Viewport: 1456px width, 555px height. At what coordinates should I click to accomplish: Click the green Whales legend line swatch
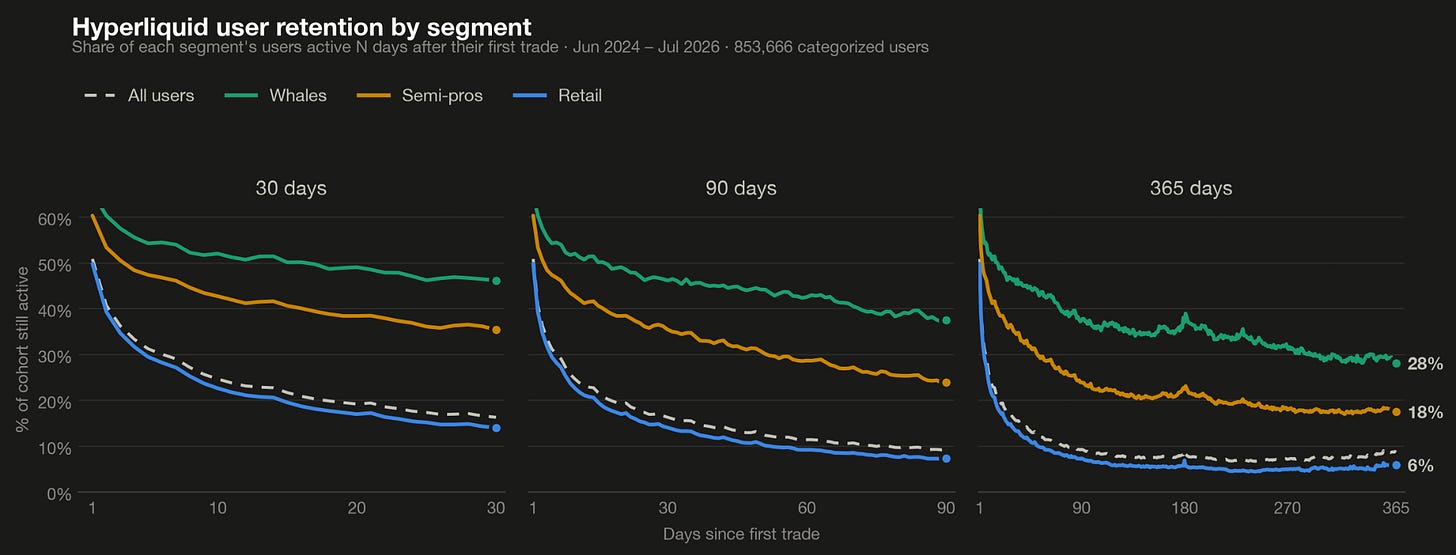pos(241,96)
